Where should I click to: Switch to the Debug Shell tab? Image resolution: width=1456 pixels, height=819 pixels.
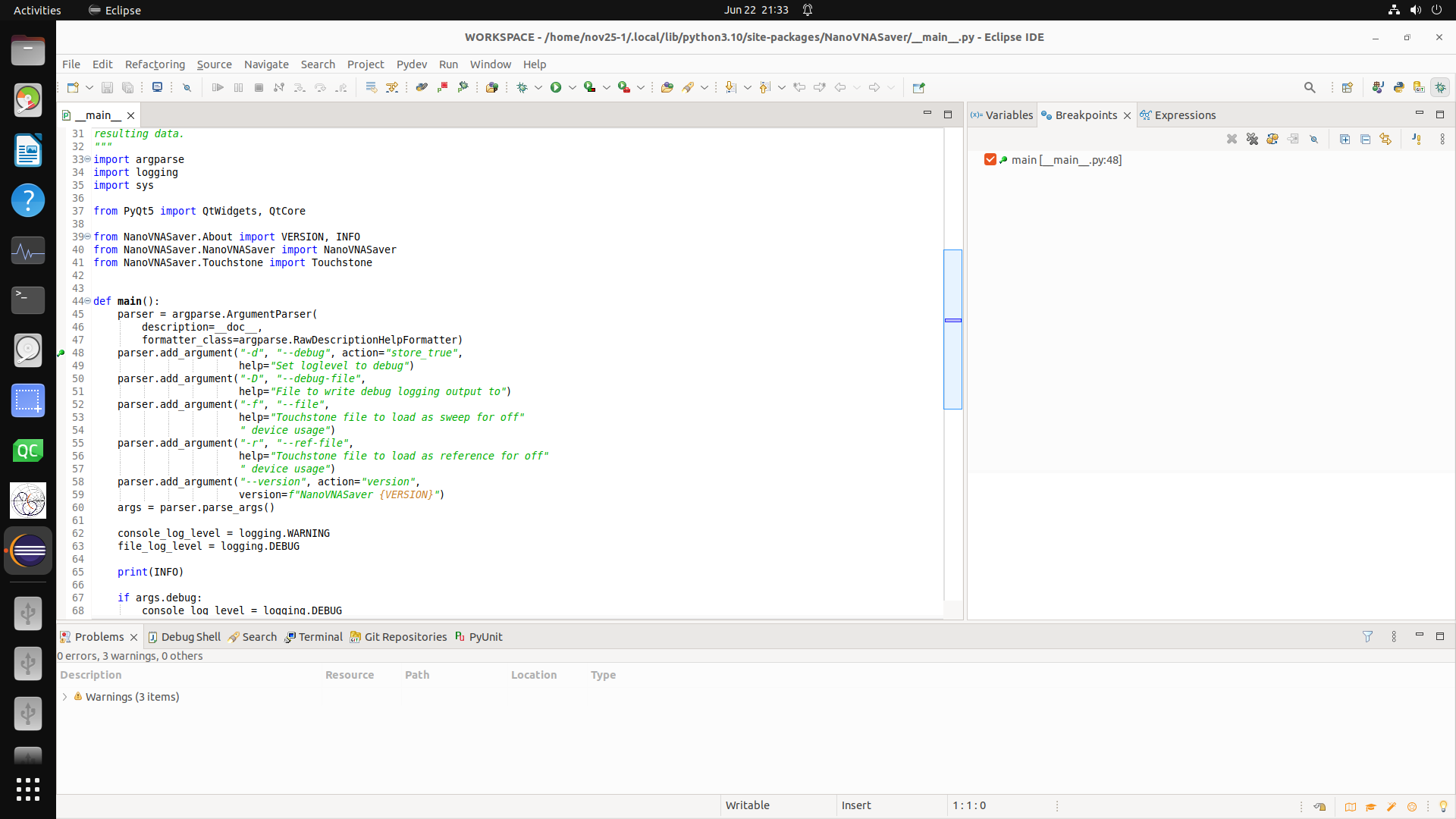point(184,637)
